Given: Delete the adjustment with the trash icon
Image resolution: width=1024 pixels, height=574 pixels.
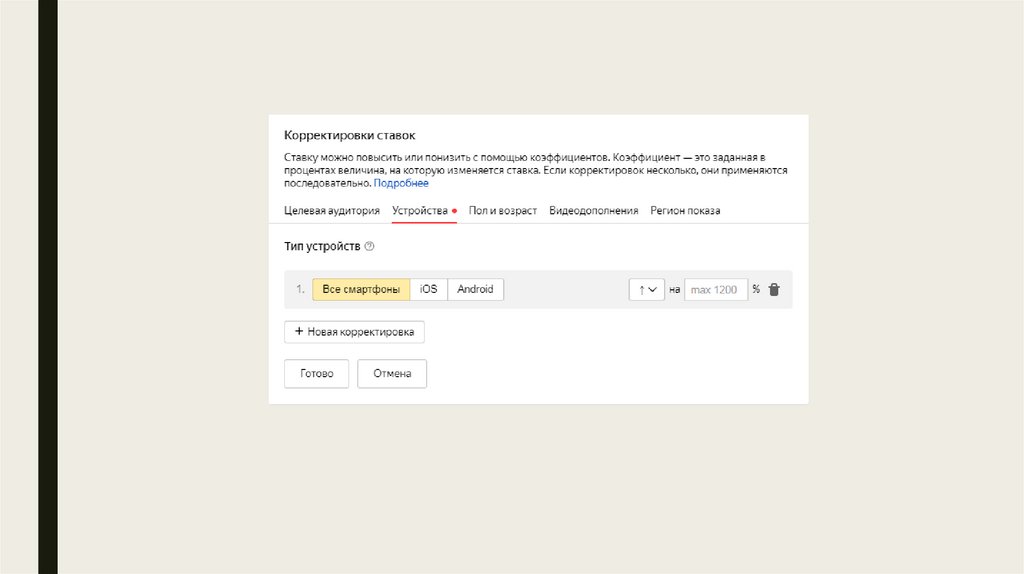Looking at the screenshot, I should coord(774,289).
